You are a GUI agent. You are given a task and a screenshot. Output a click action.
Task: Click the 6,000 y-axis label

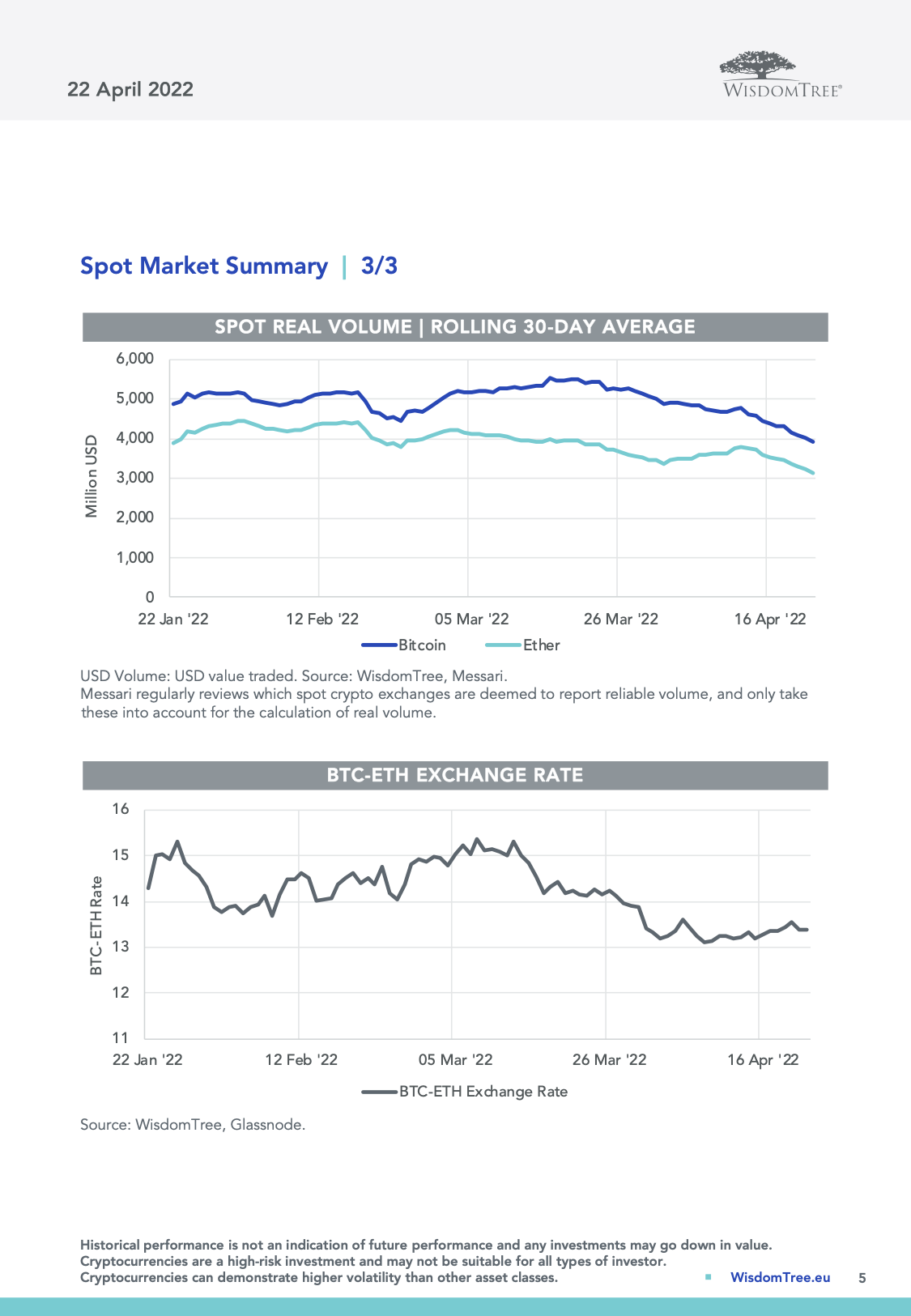point(134,359)
